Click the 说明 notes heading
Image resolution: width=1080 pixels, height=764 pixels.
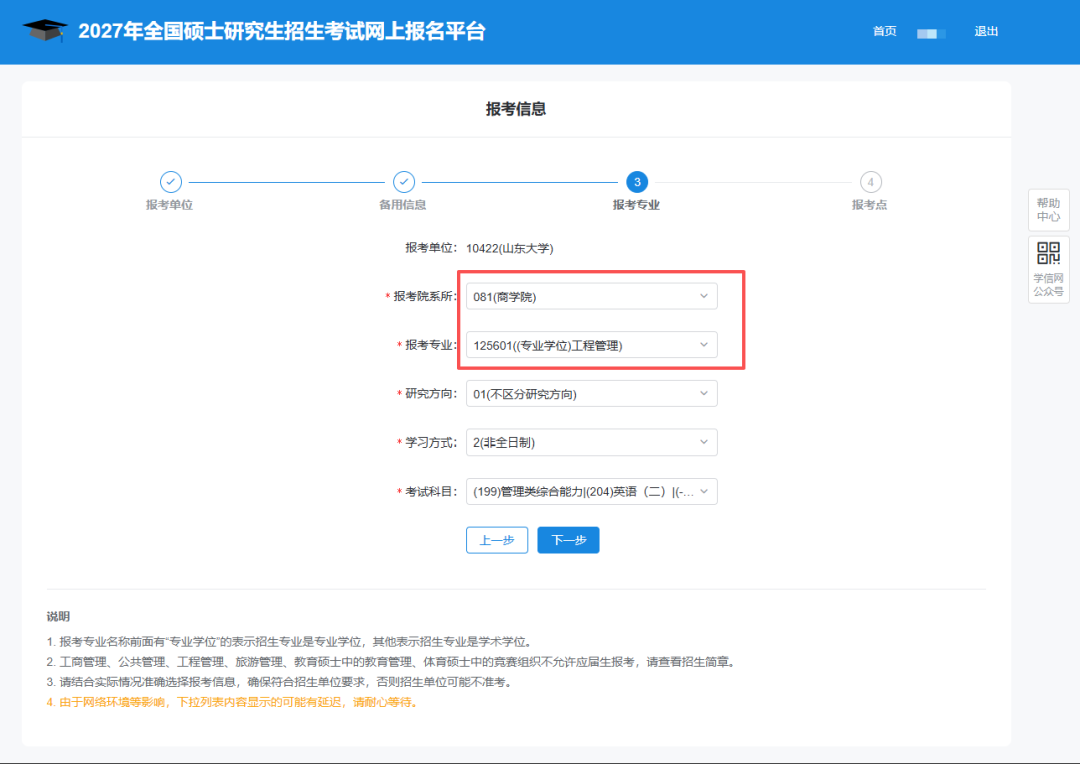59,616
